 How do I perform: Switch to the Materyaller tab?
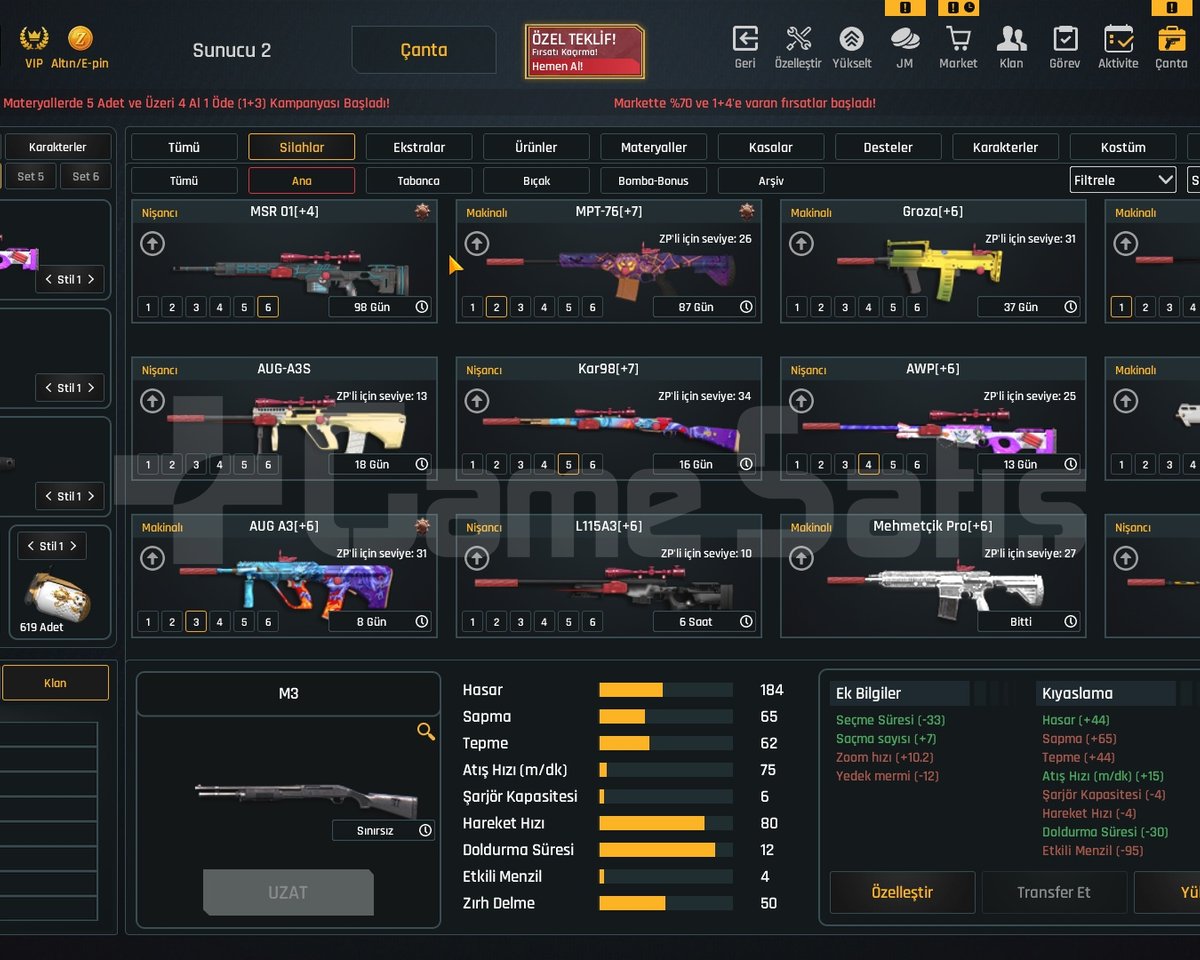point(654,147)
